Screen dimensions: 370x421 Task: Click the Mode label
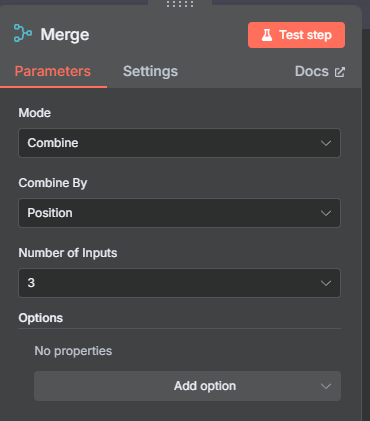(x=35, y=113)
